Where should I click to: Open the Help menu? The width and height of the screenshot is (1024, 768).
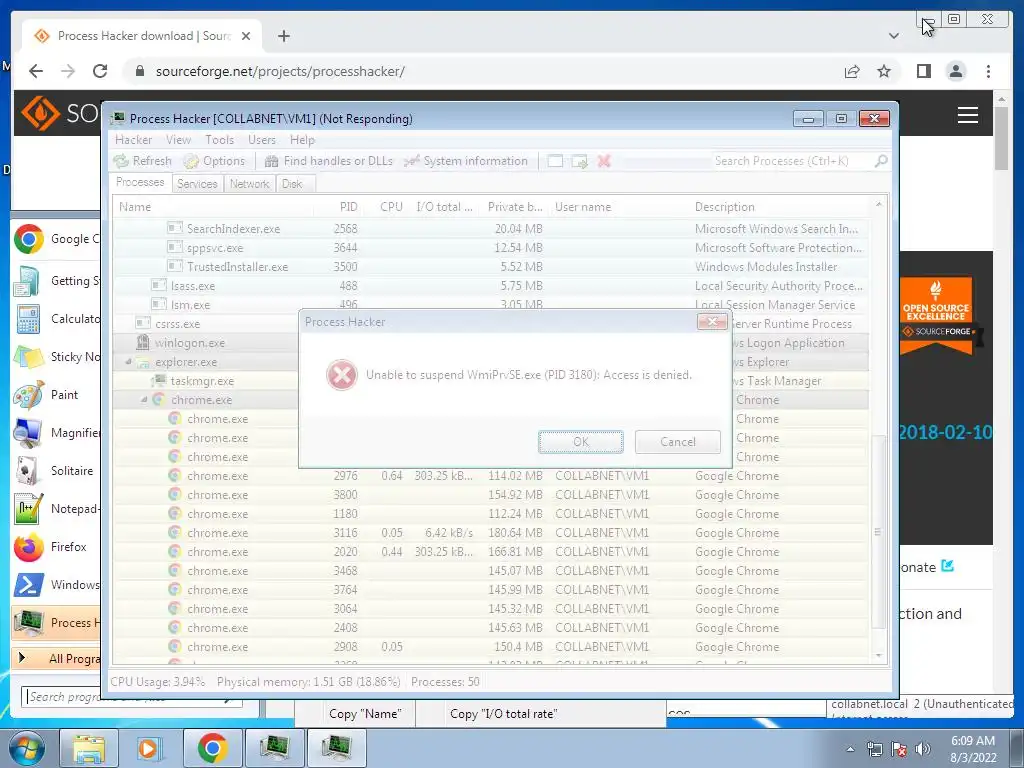point(302,140)
